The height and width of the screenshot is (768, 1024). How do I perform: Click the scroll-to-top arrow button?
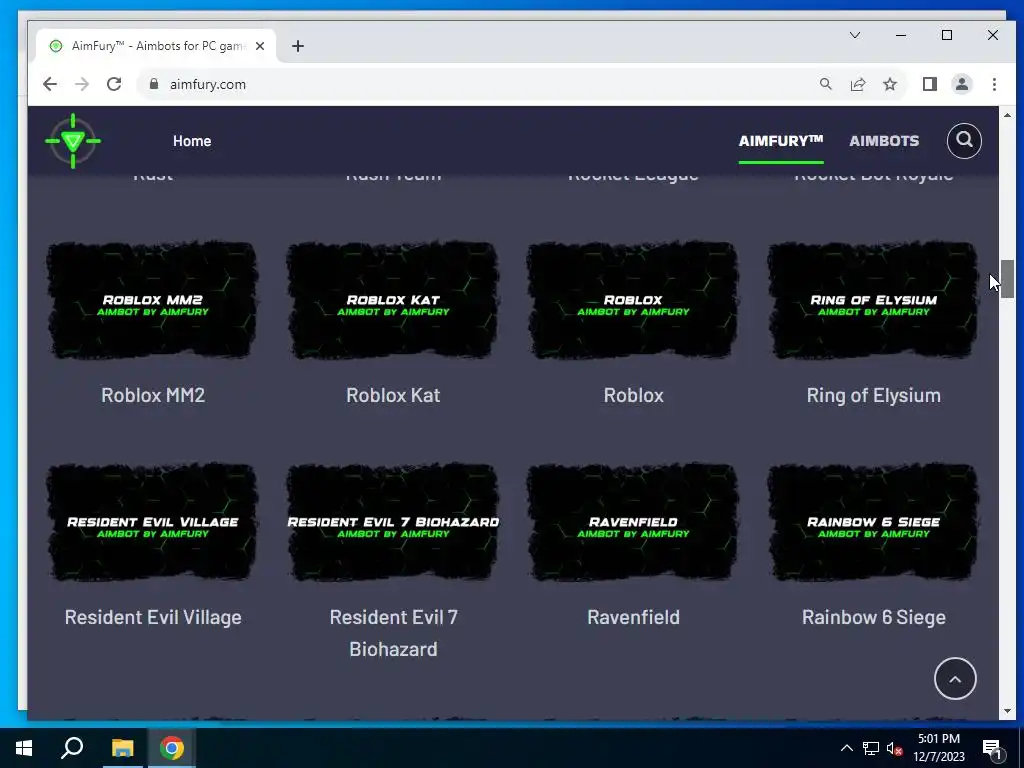[955, 679]
